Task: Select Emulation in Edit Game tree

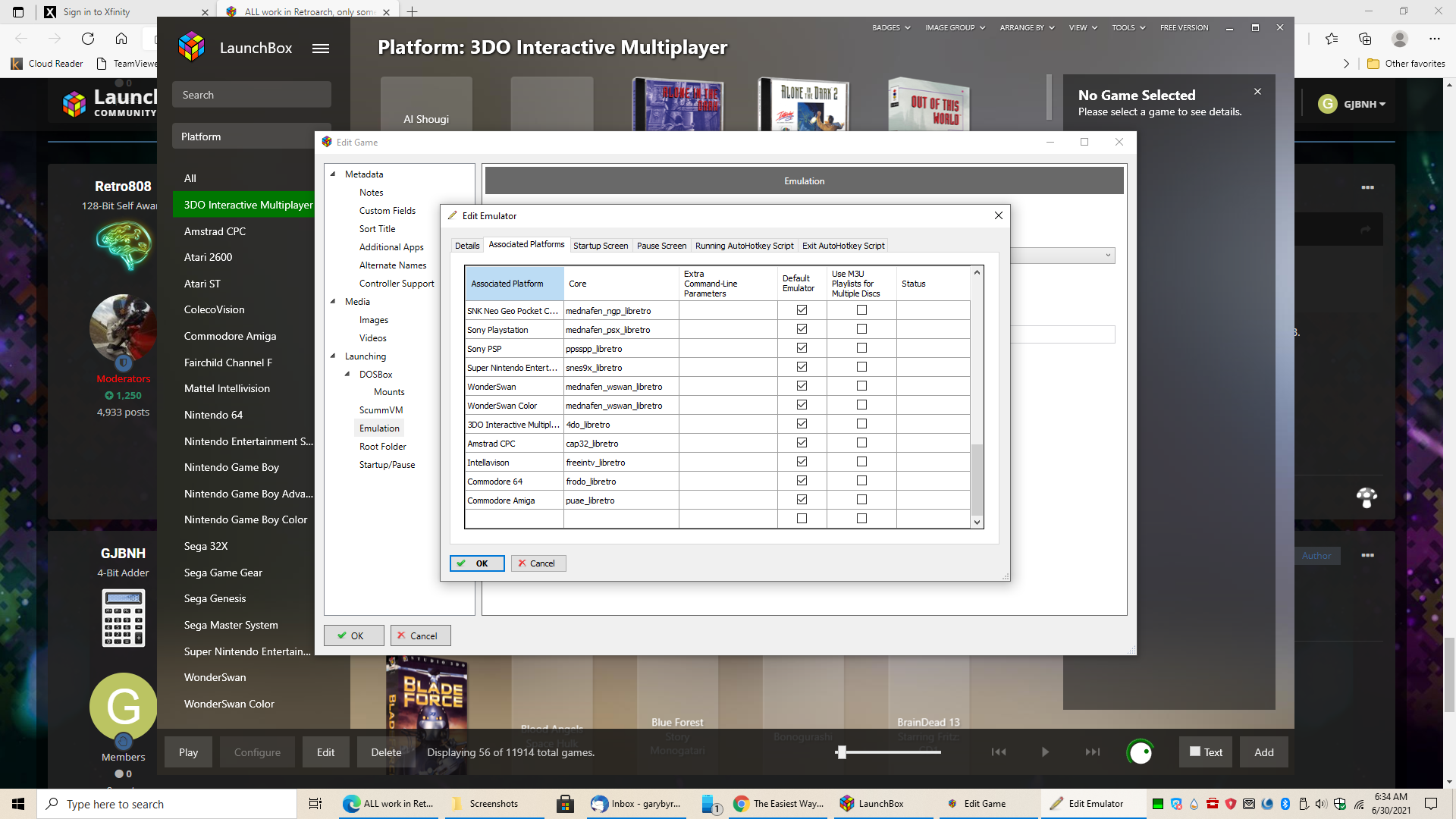Action: [379, 428]
